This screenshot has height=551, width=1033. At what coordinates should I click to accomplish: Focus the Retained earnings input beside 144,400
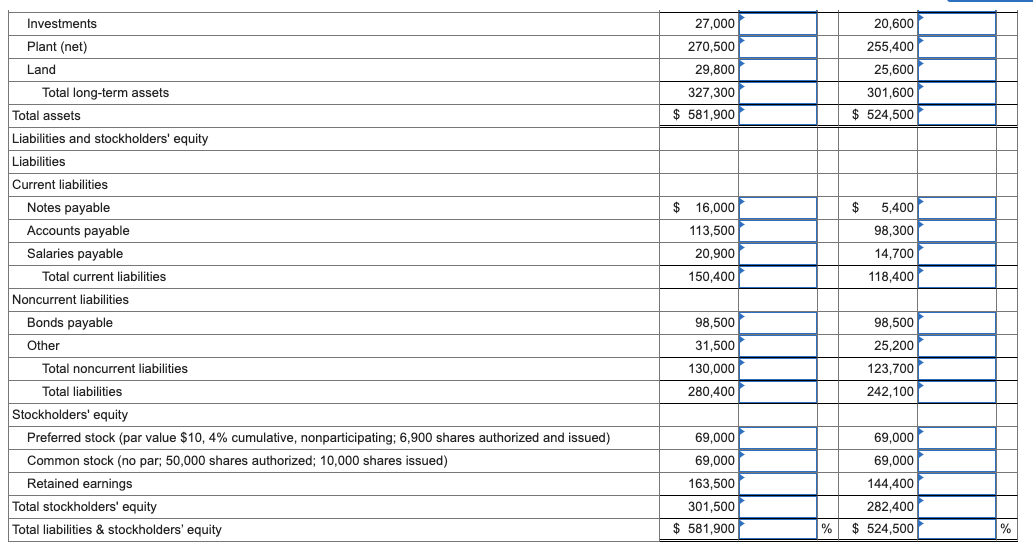tap(957, 484)
